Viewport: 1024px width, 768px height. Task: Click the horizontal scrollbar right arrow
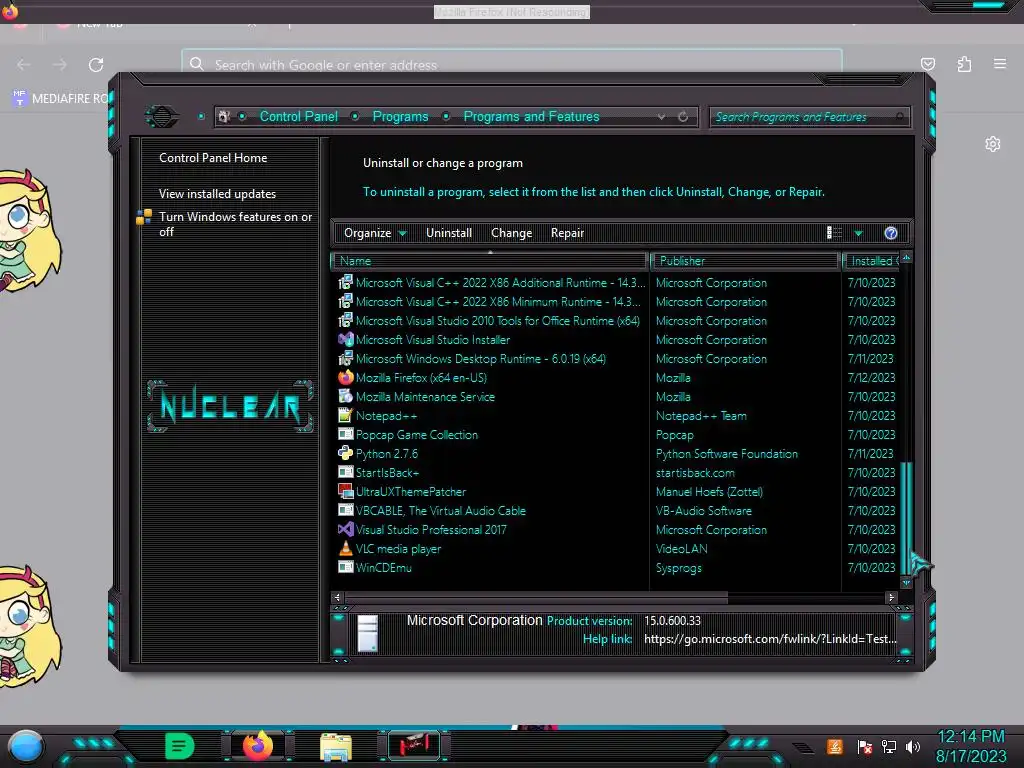[x=891, y=598]
